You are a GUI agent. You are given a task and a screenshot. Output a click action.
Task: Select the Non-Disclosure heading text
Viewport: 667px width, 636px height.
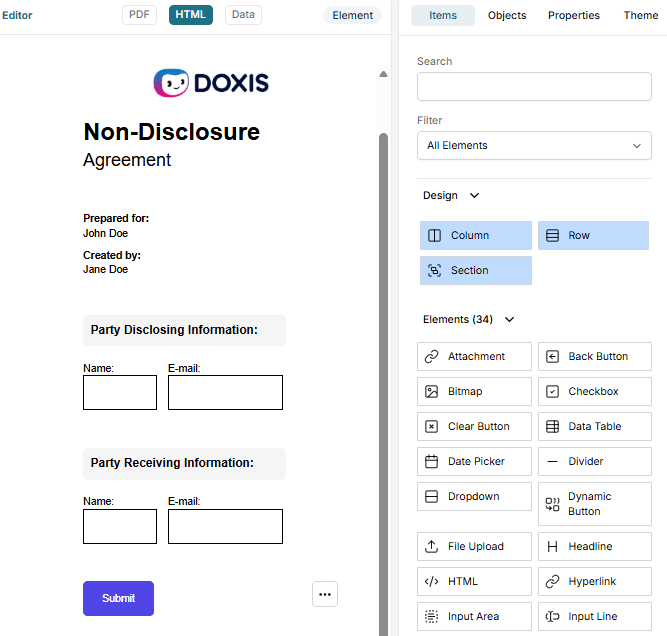[171, 131]
